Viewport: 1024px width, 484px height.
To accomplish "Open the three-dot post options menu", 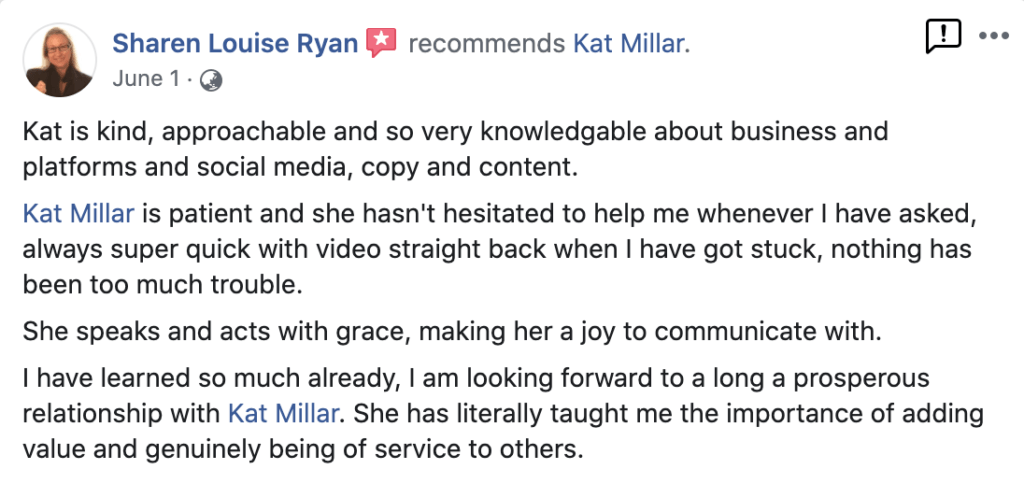I will (x=993, y=37).
